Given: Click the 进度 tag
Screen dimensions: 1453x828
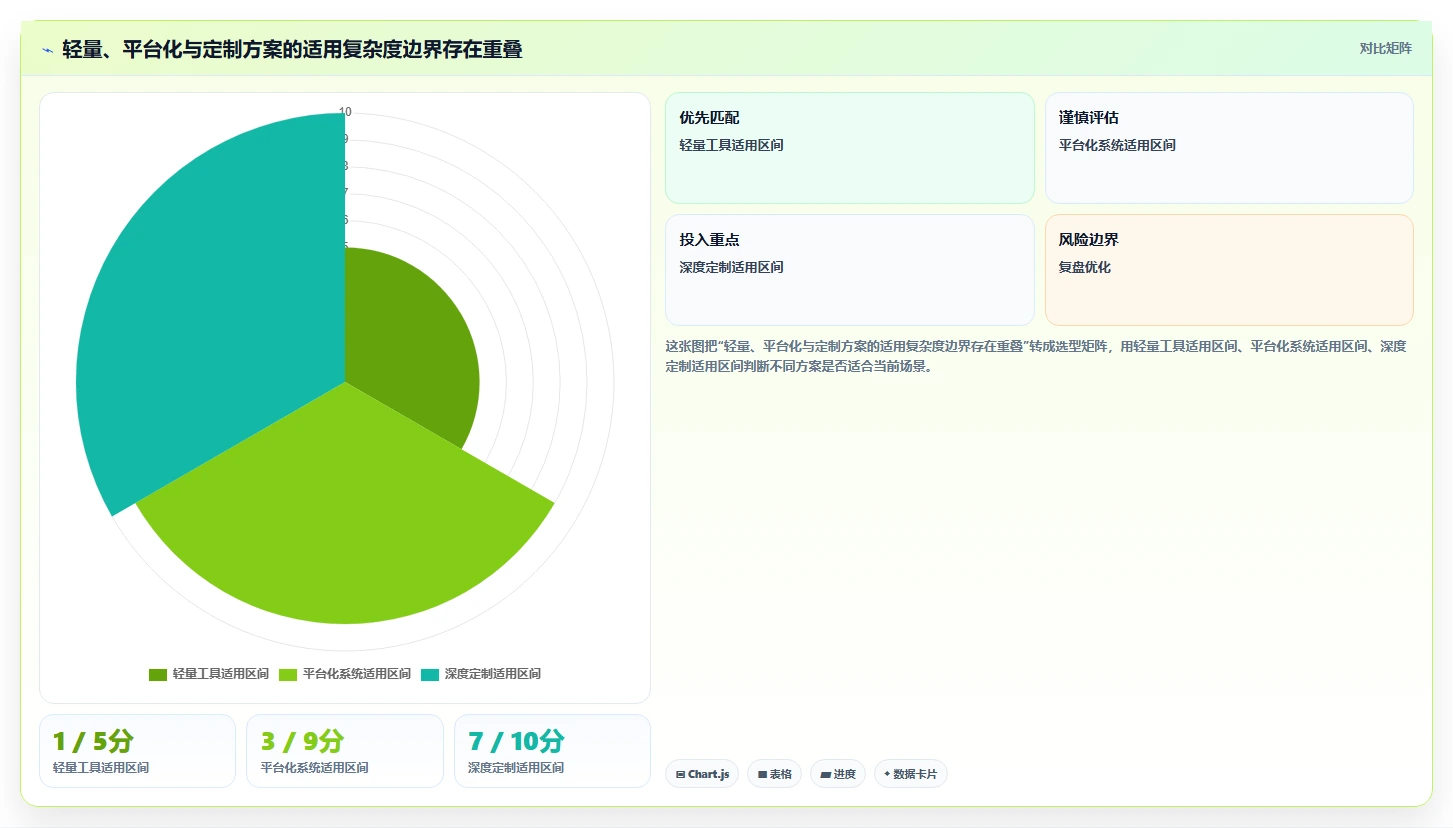Looking at the screenshot, I should 838,774.
